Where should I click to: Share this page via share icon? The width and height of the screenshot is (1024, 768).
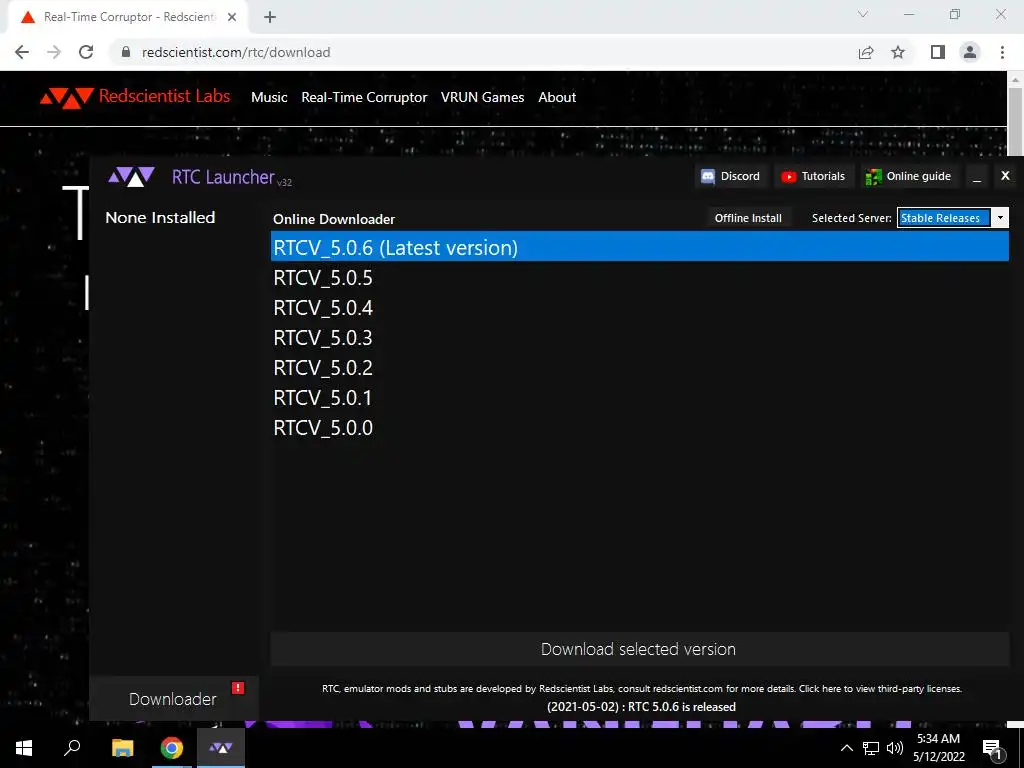[x=866, y=52]
